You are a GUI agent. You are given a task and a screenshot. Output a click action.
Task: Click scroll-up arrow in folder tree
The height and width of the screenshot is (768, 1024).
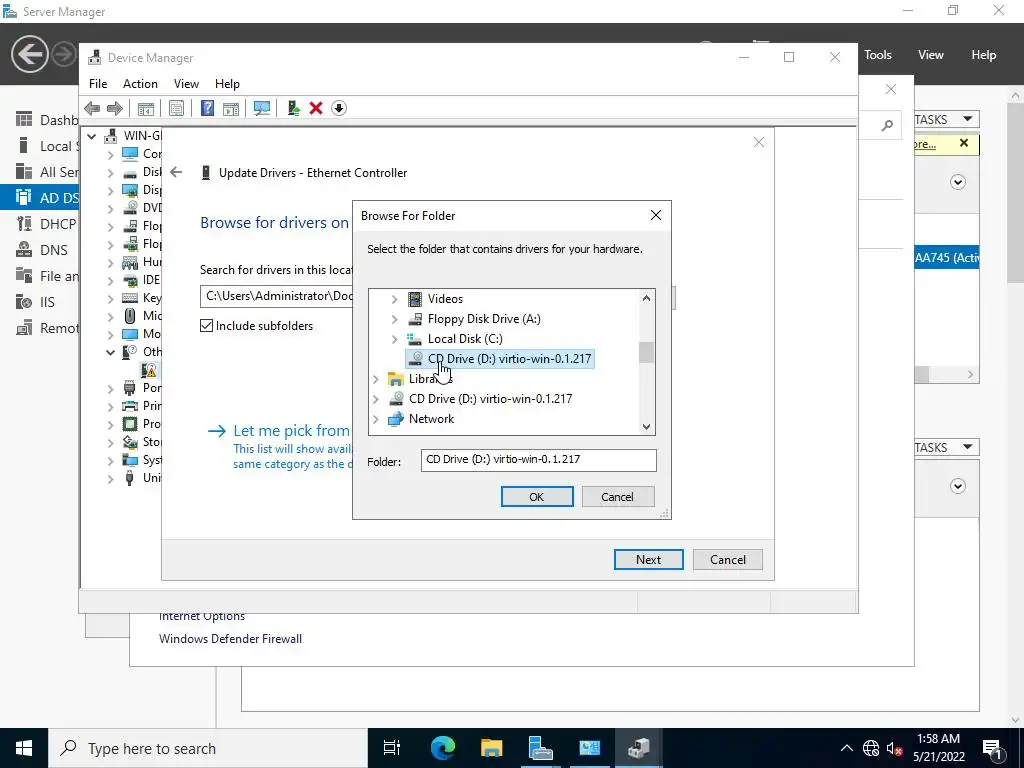tap(647, 298)
